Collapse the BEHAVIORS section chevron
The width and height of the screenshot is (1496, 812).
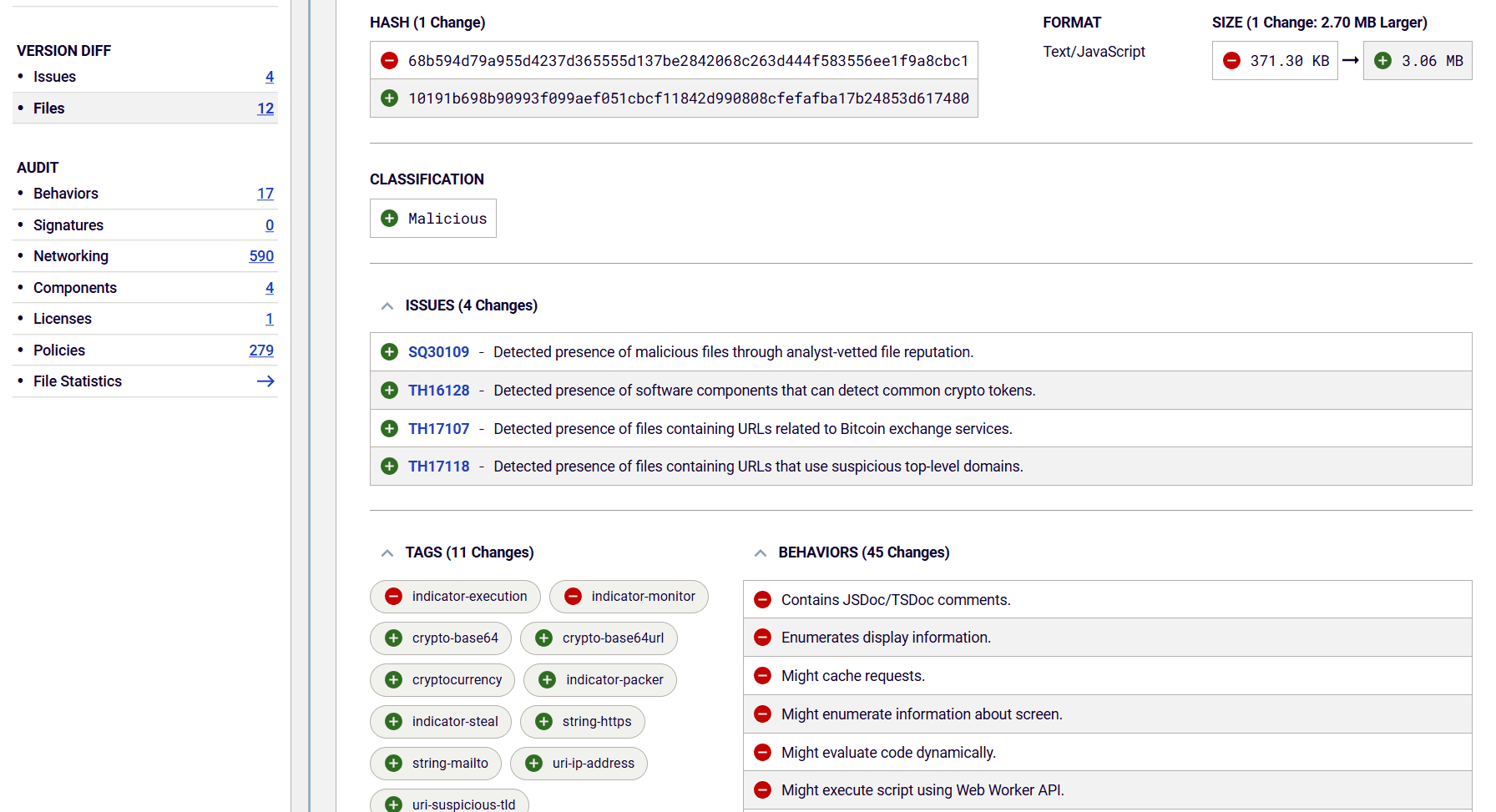click(x=761, y=553)
